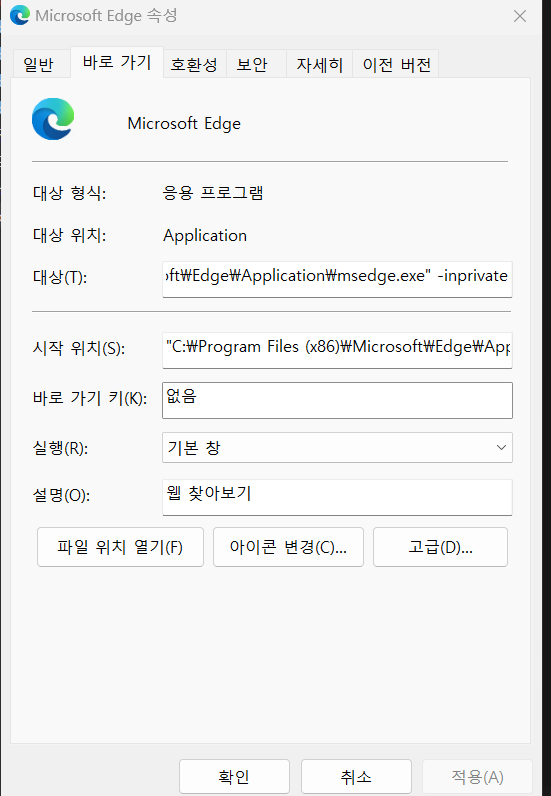Image resolution: width=551 pixels, height=796 pixels.
Task: Click the Application target location text
Action: coord(205,236)
